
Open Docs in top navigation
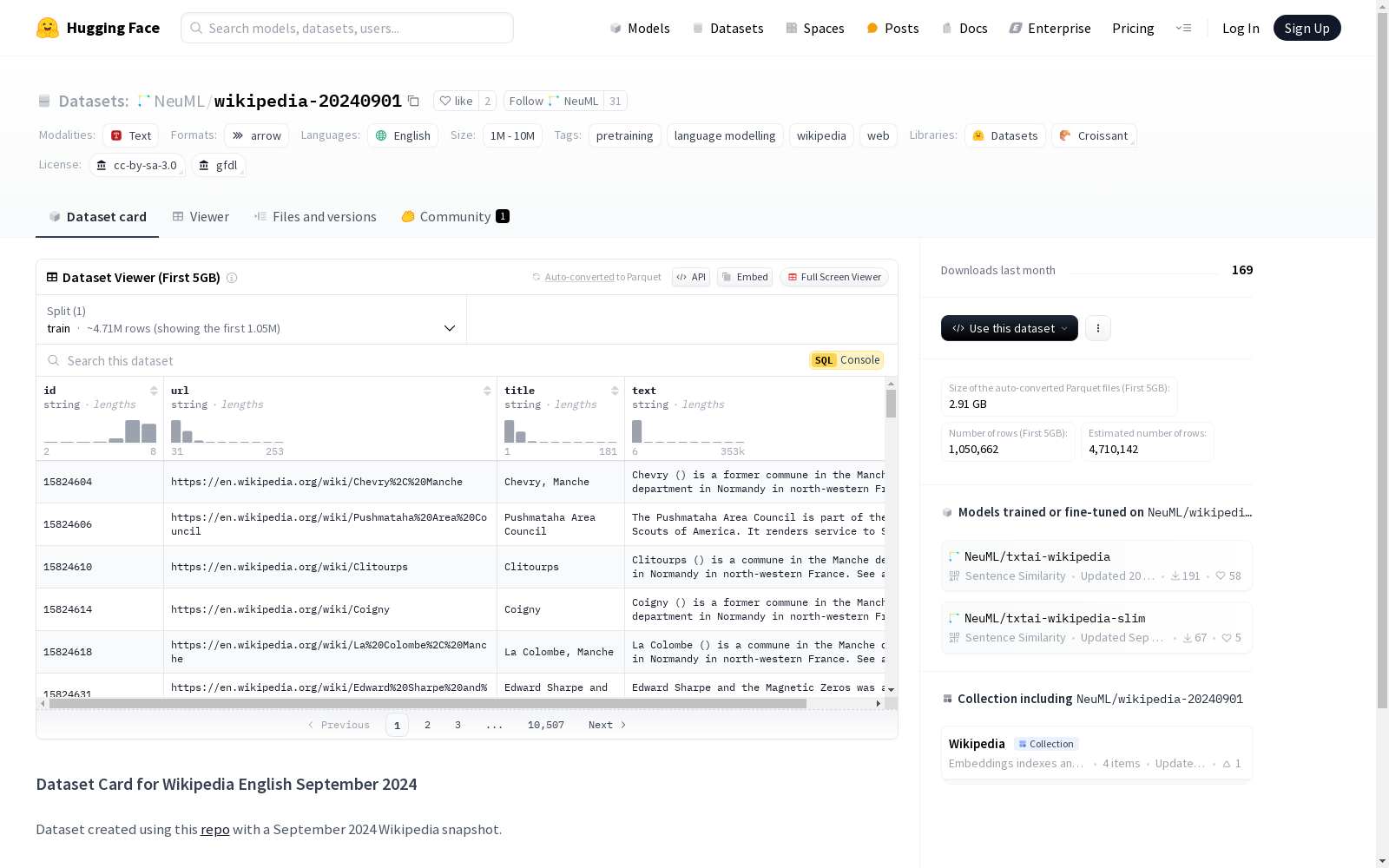pyautogui.click(x=964, y=28)
